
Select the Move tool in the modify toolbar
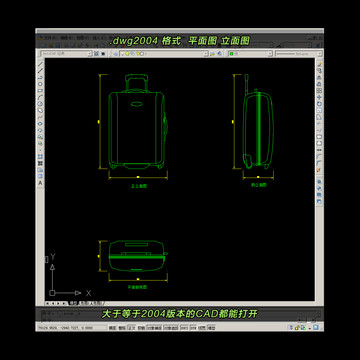(319, 97)
